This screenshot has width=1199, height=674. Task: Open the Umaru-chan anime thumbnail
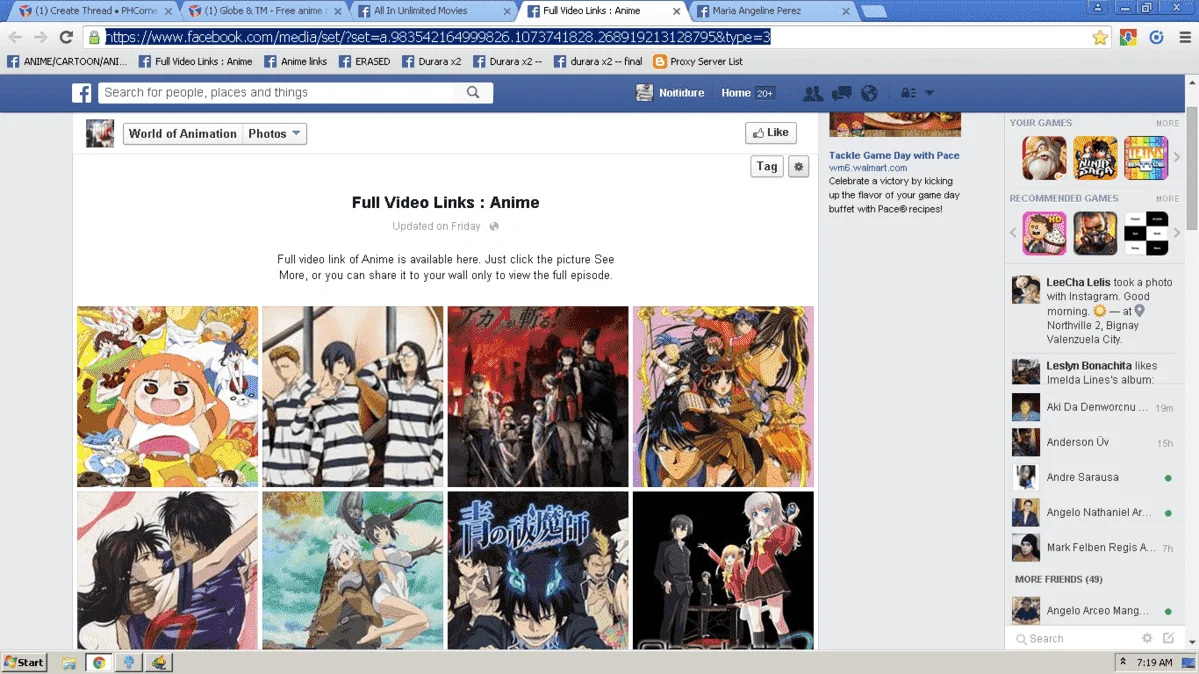[167, 396]
